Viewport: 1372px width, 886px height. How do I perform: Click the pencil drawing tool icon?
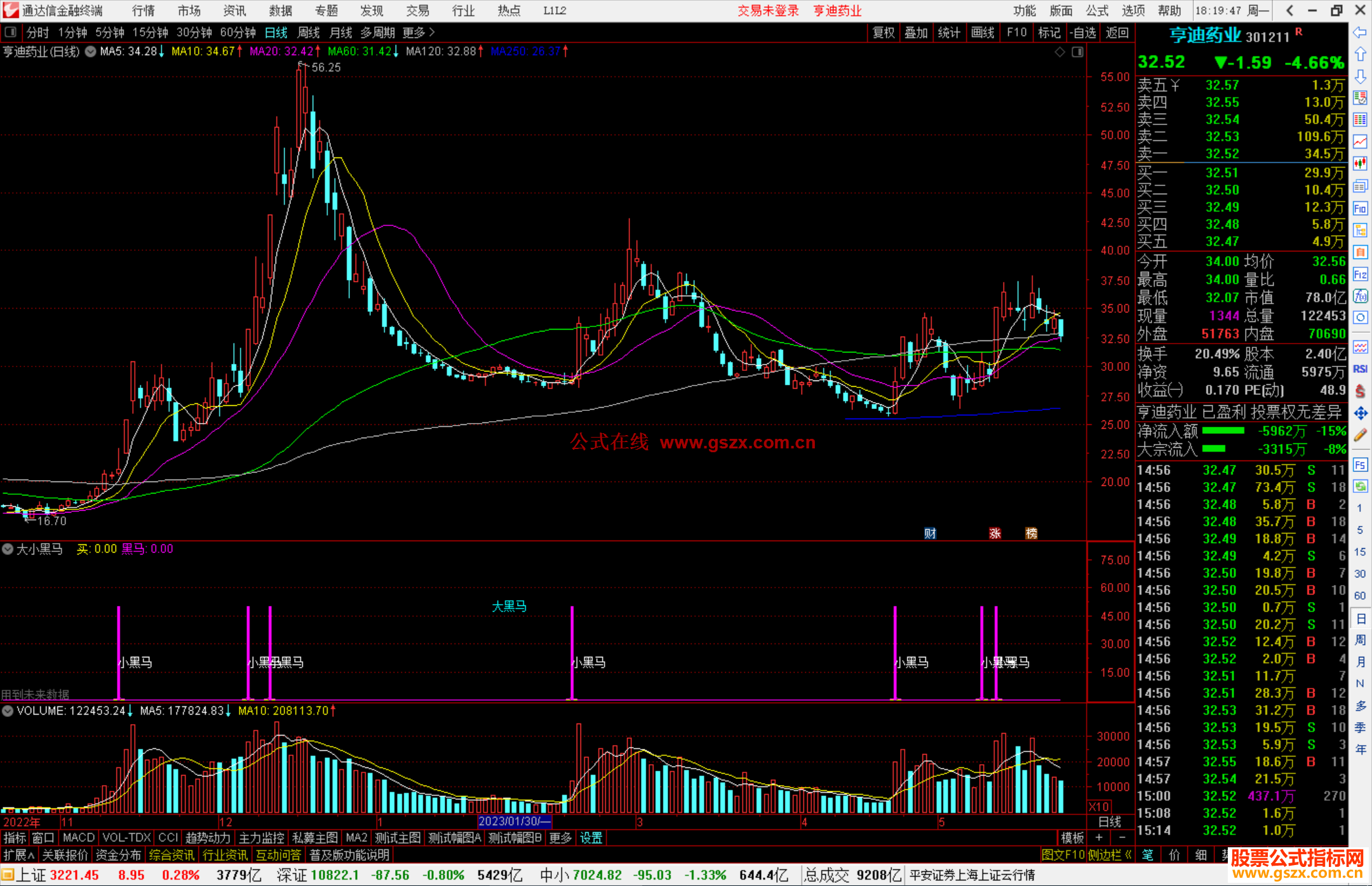[1360, 436]
